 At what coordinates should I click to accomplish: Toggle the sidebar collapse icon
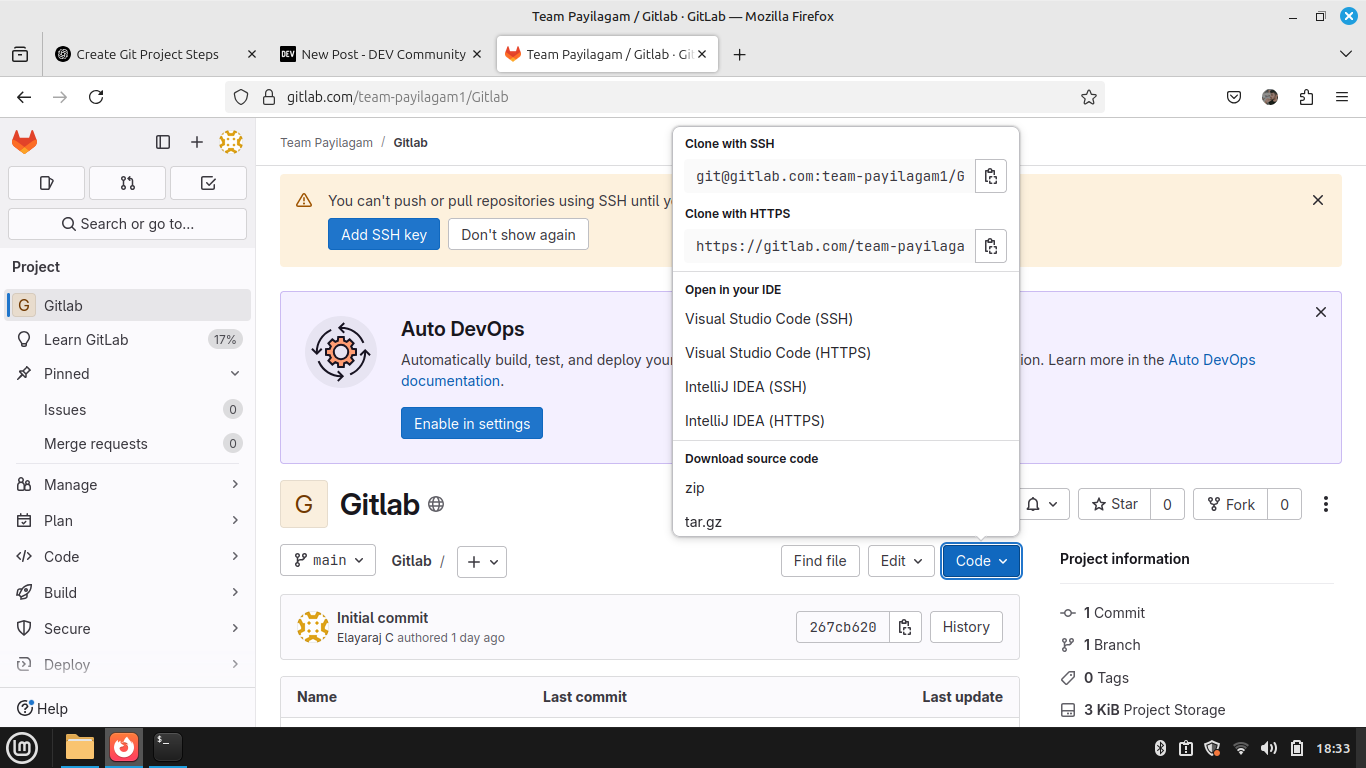click(163, 142)
